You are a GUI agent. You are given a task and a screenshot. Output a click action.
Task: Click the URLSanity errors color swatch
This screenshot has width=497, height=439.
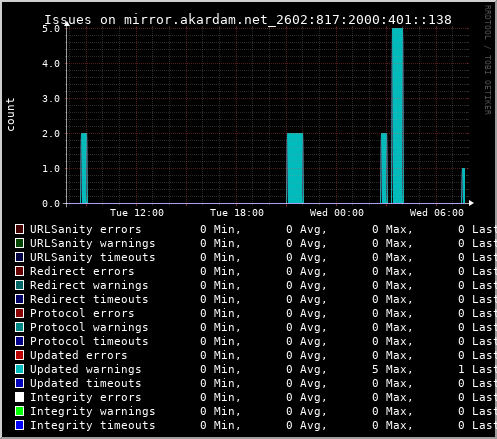(19, 229)
